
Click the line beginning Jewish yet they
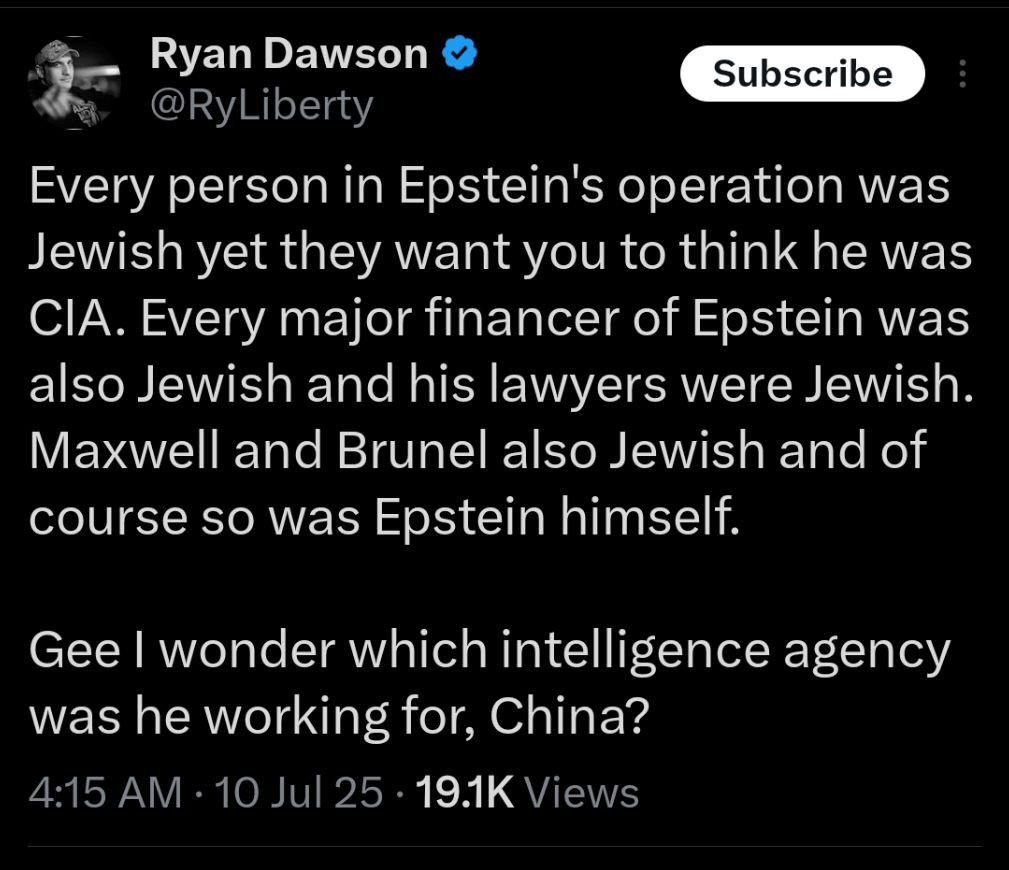(x=501, y=253)
